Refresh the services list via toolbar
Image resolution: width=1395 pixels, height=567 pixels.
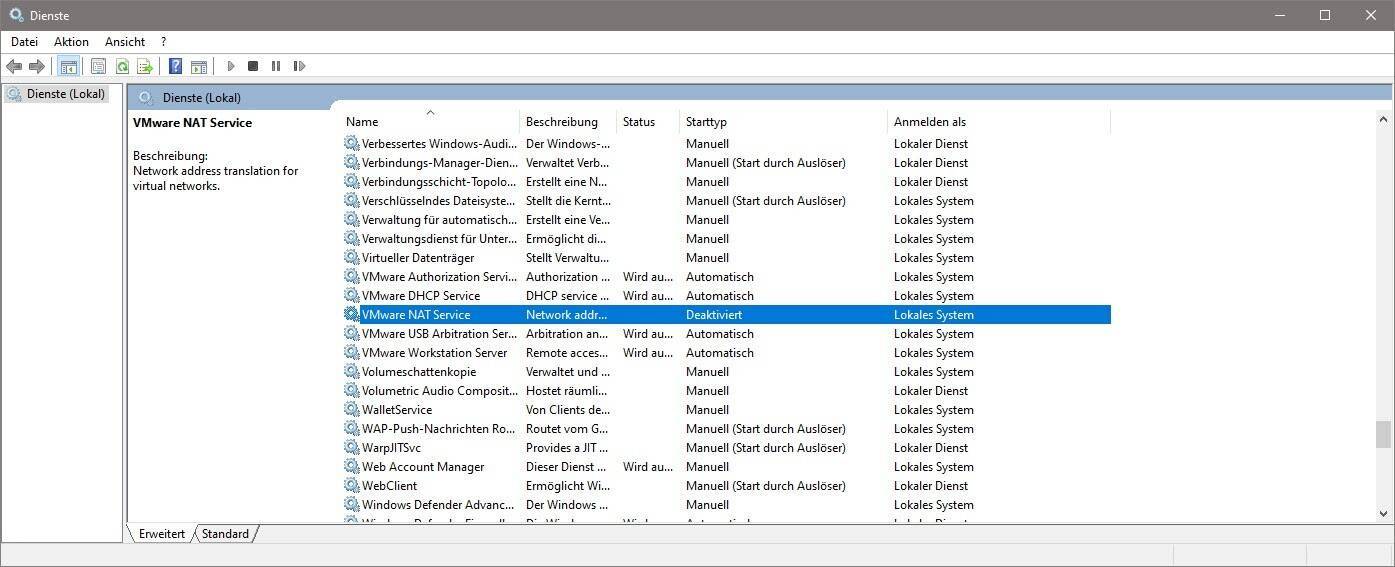pos(122,66)
